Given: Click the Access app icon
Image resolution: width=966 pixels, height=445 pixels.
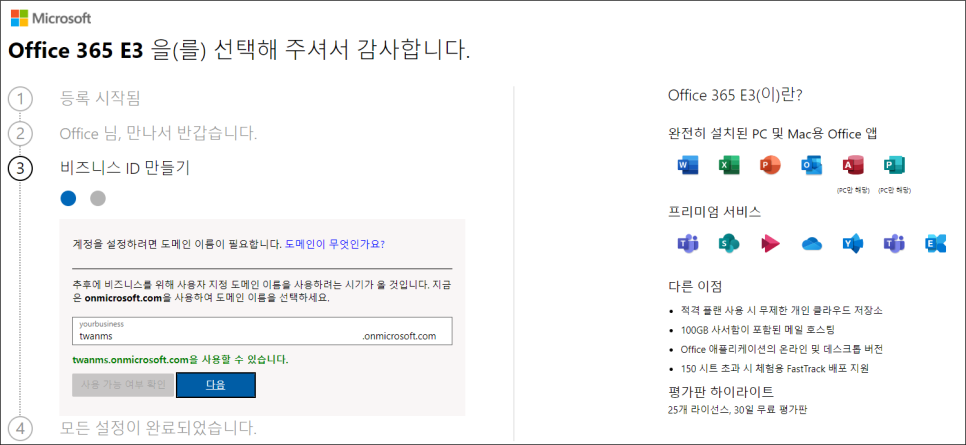Looking at the screenshot, I should (853, 165).
